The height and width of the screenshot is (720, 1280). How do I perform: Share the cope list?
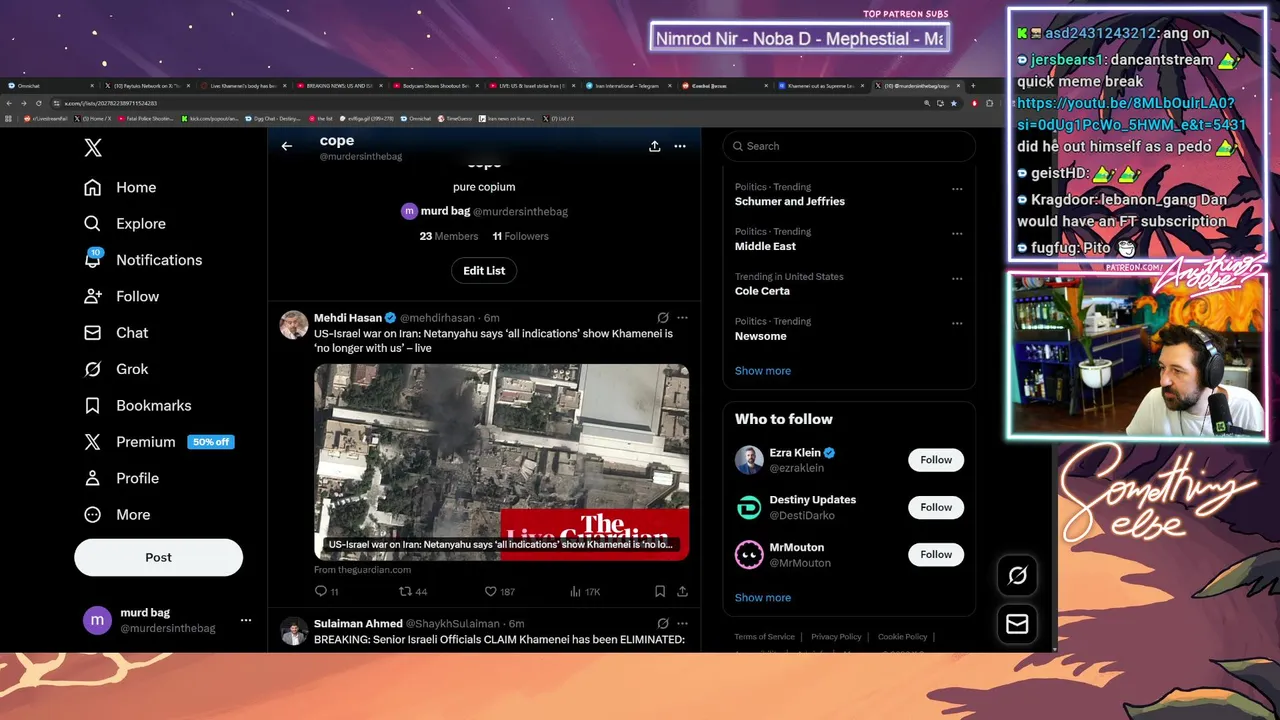(x=654, y=146)
